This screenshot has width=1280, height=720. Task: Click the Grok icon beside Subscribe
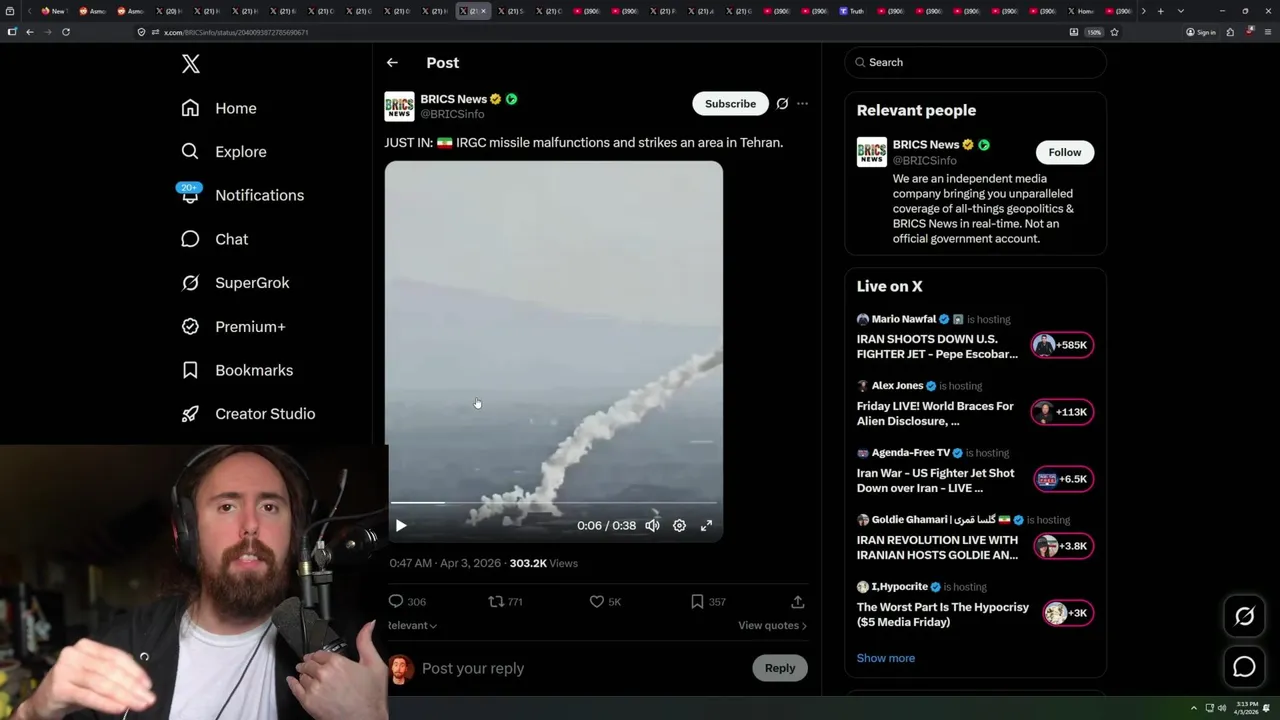click(782, 104)
